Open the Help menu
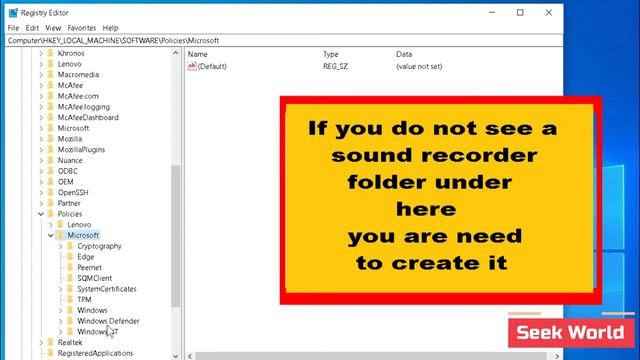 coord(110,28)
